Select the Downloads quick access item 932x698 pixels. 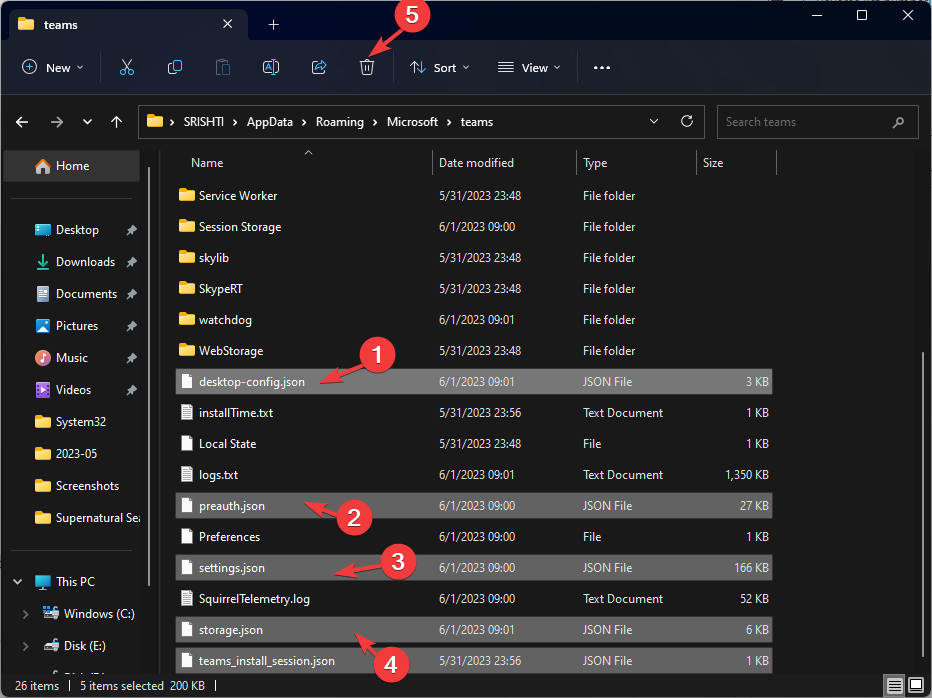pyautogui.click(x=84, y=262)
